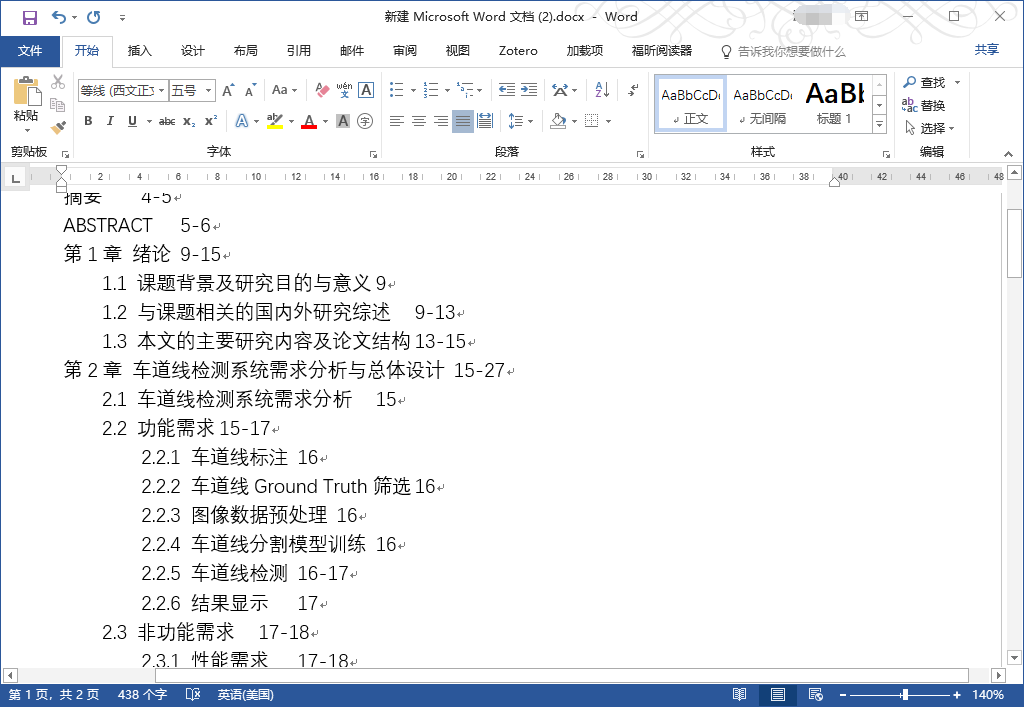The width and height of the screenshot is (1024, 707).
Task: Decrease paragraph indent
Action: (x=507, y=90)
